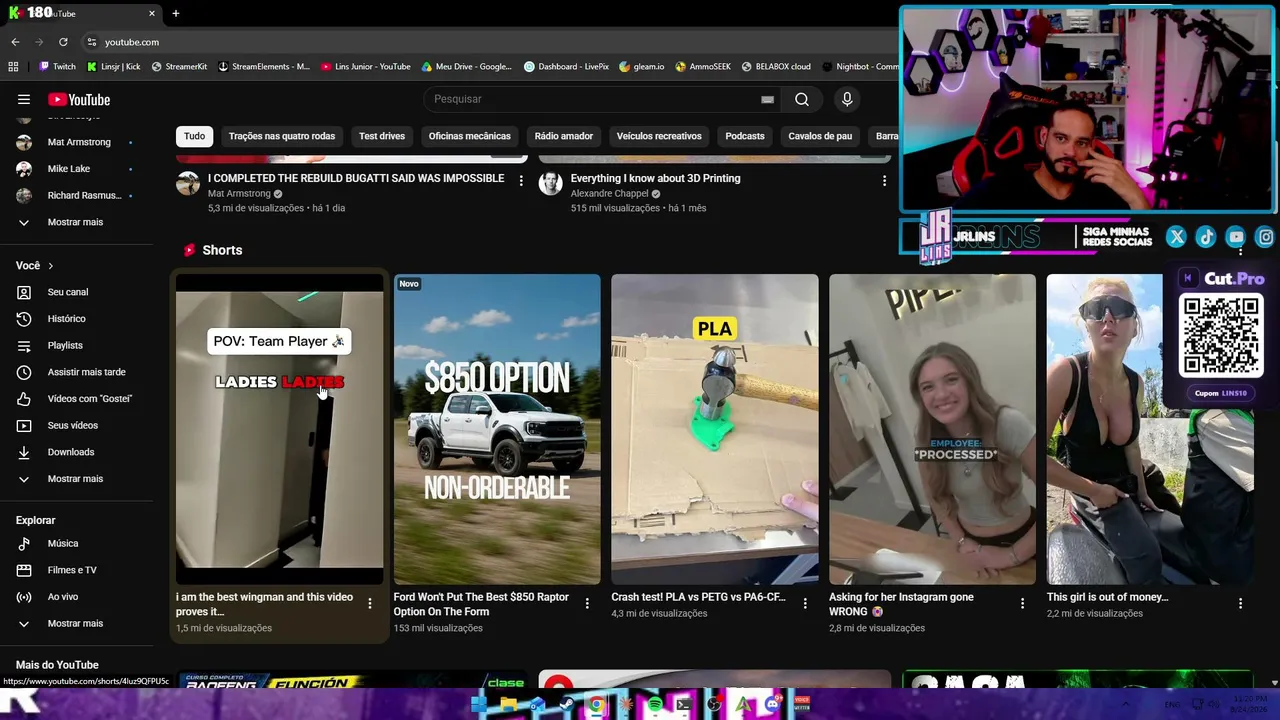Expand the Você section chevron
The image size is (1280, 720).
(51, 266)
